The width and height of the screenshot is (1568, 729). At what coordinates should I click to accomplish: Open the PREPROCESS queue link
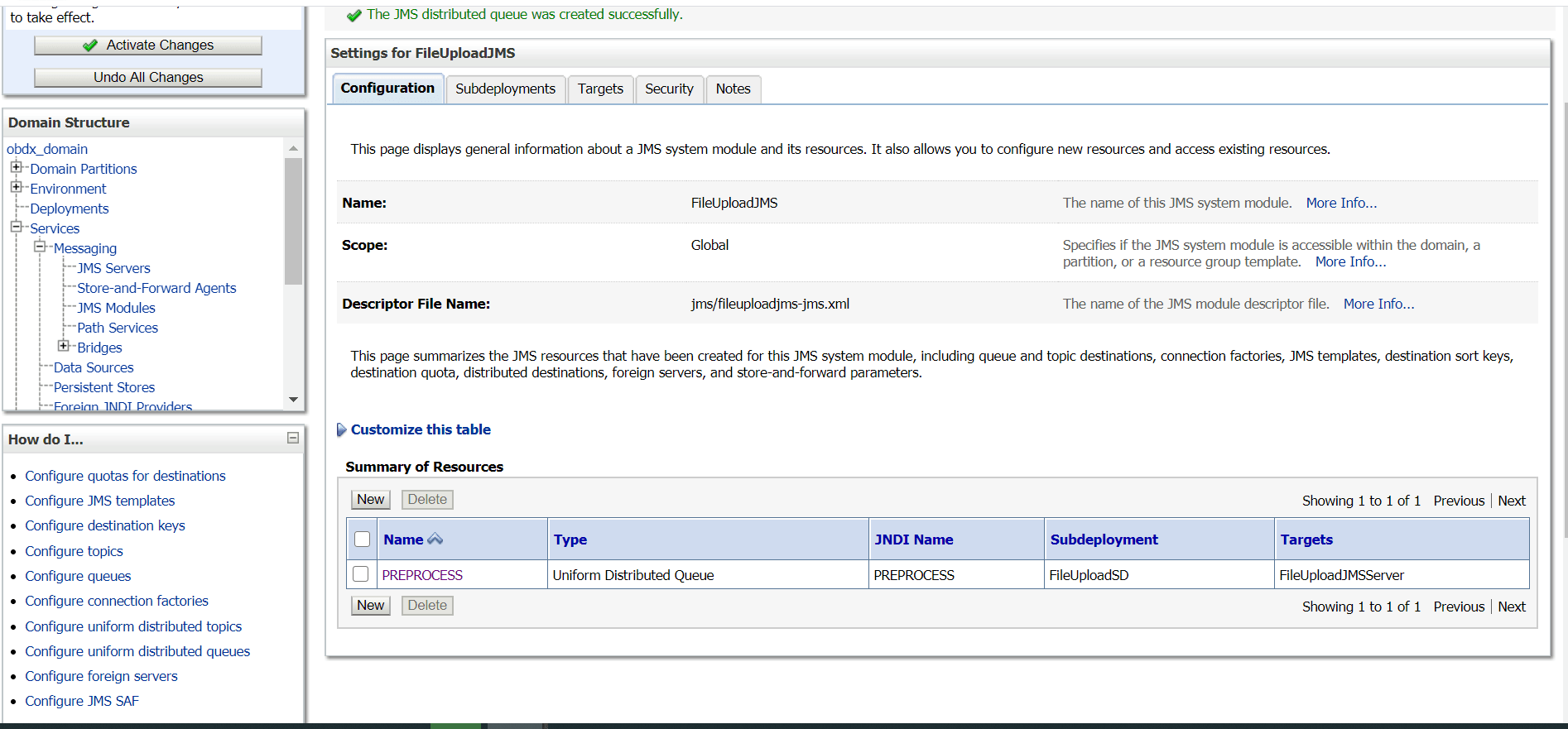coord(422,575)
